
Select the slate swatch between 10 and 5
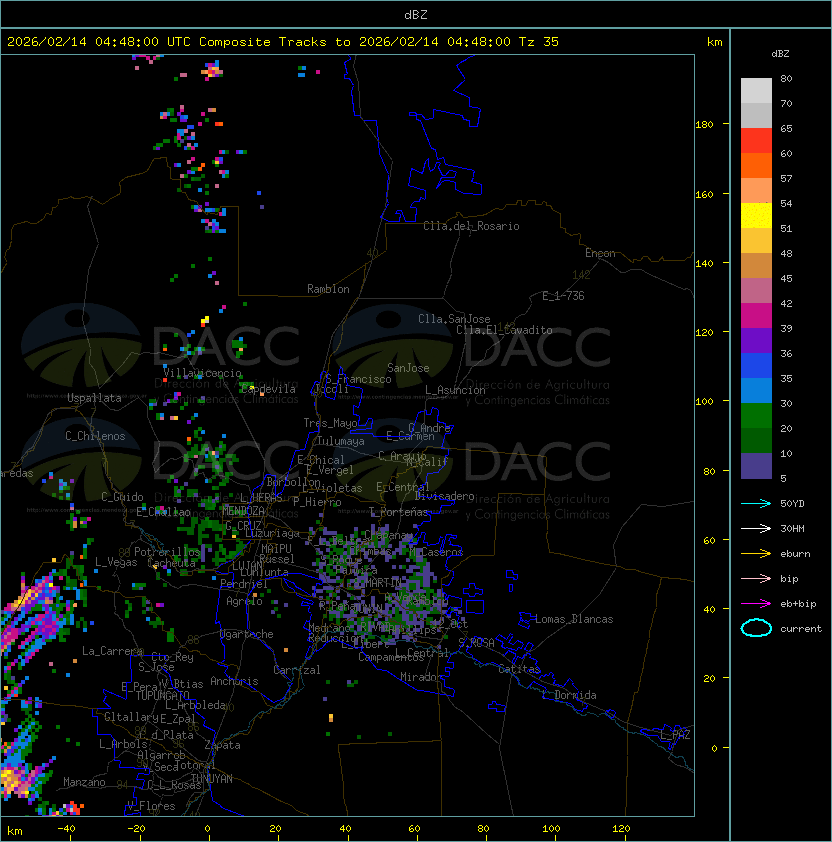(x=756, y=466)
